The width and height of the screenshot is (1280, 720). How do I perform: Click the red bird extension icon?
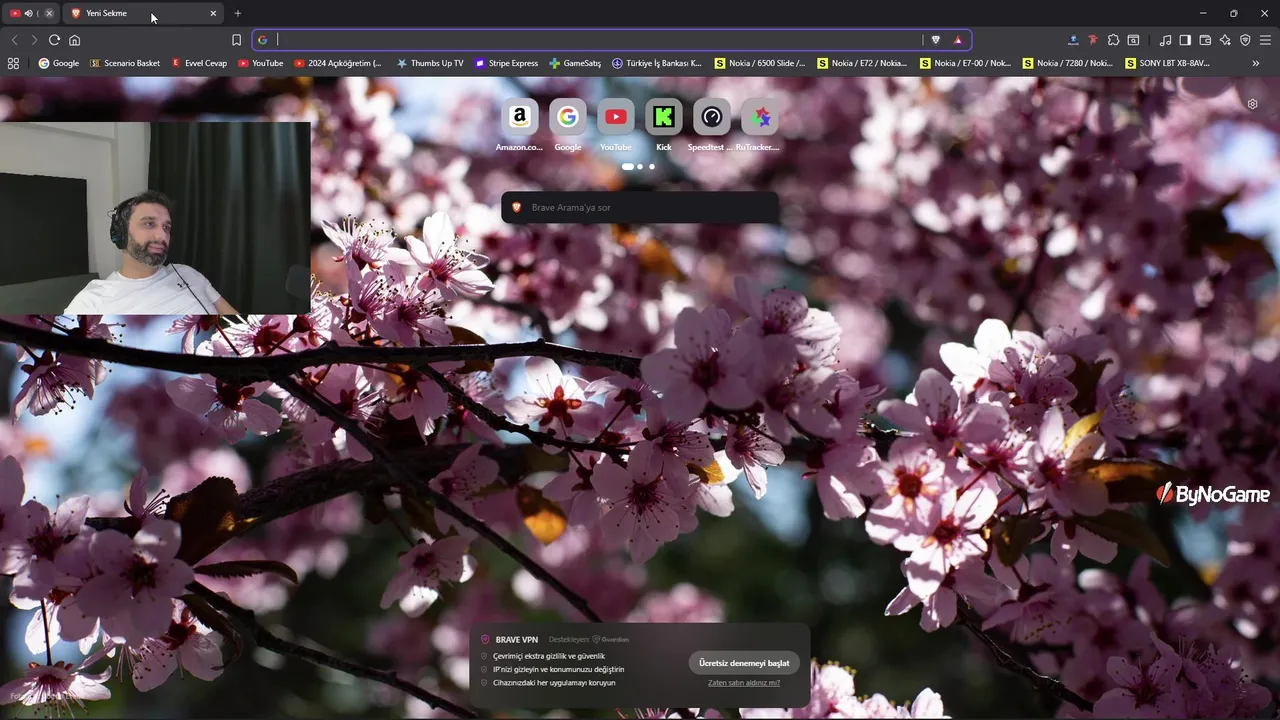pyautogui.click(x=1093, y=40)
